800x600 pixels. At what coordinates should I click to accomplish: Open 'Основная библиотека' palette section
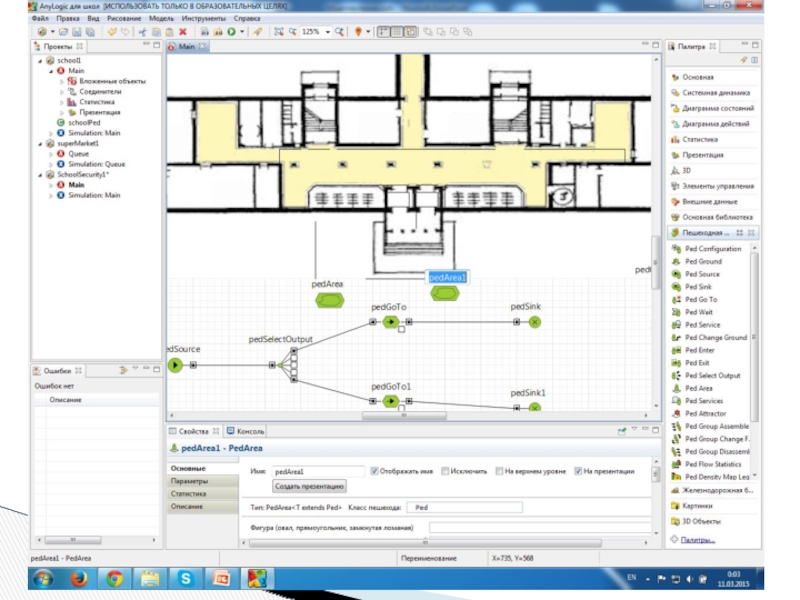pyautogui.click(x=713, y=217)
